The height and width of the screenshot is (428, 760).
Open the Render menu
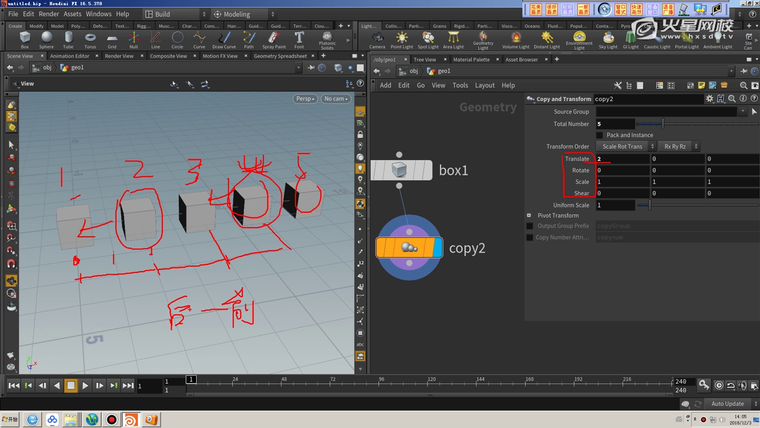click(48, 14)
